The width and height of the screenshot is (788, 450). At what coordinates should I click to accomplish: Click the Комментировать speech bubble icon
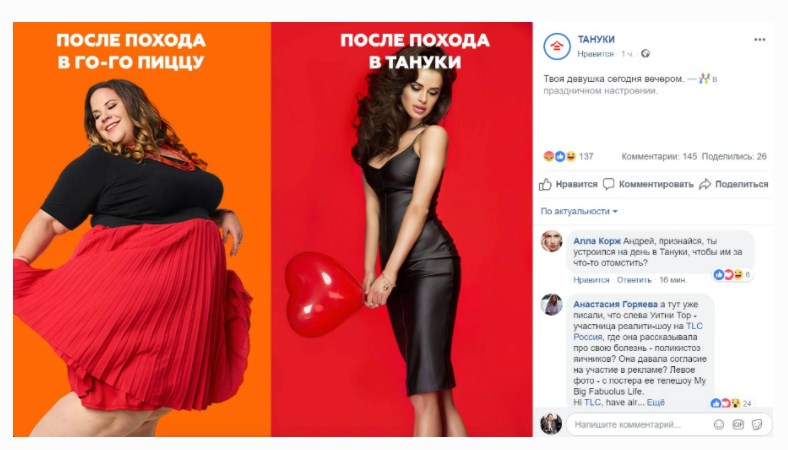coord(609,184)
